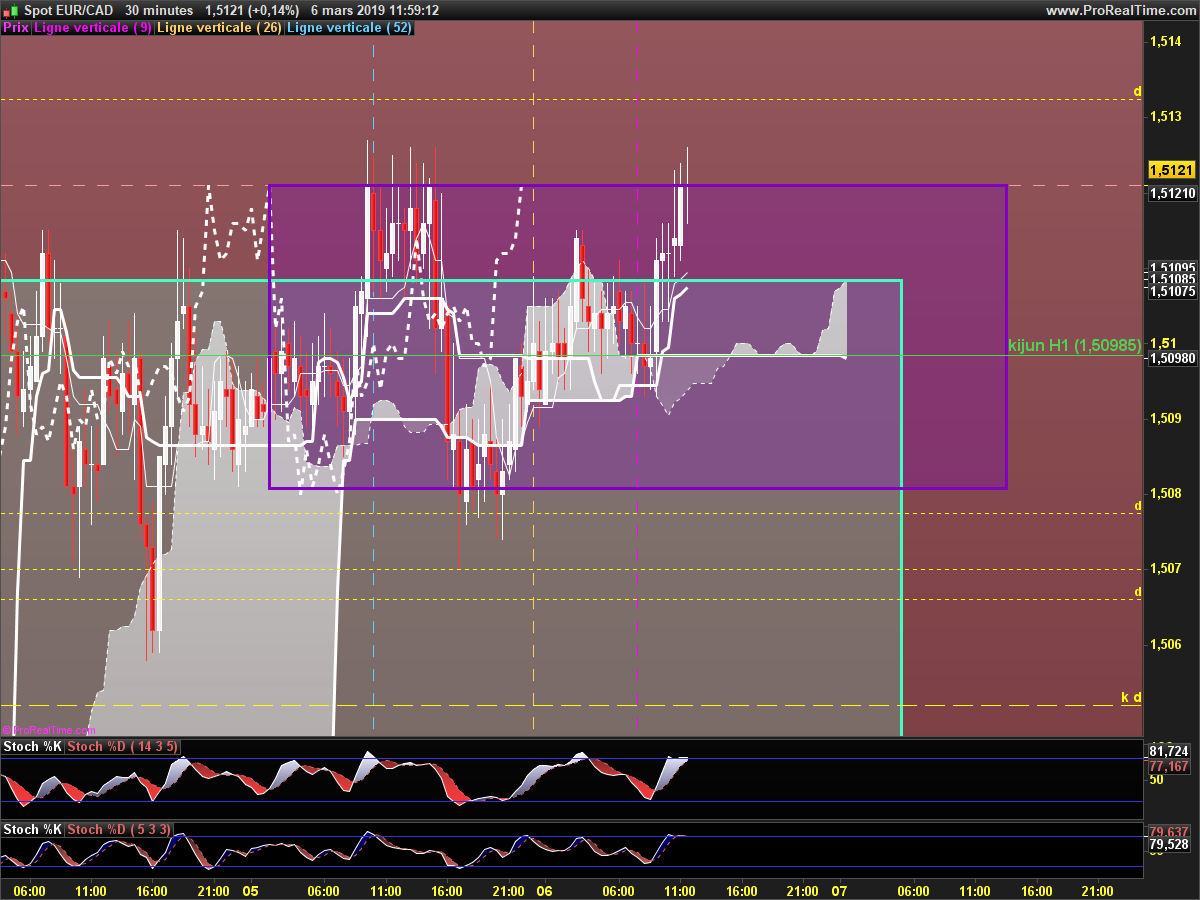Click the 1,514 price scale label
This screenshot has width=1200, height=900.
click(x=1166, y=41)
